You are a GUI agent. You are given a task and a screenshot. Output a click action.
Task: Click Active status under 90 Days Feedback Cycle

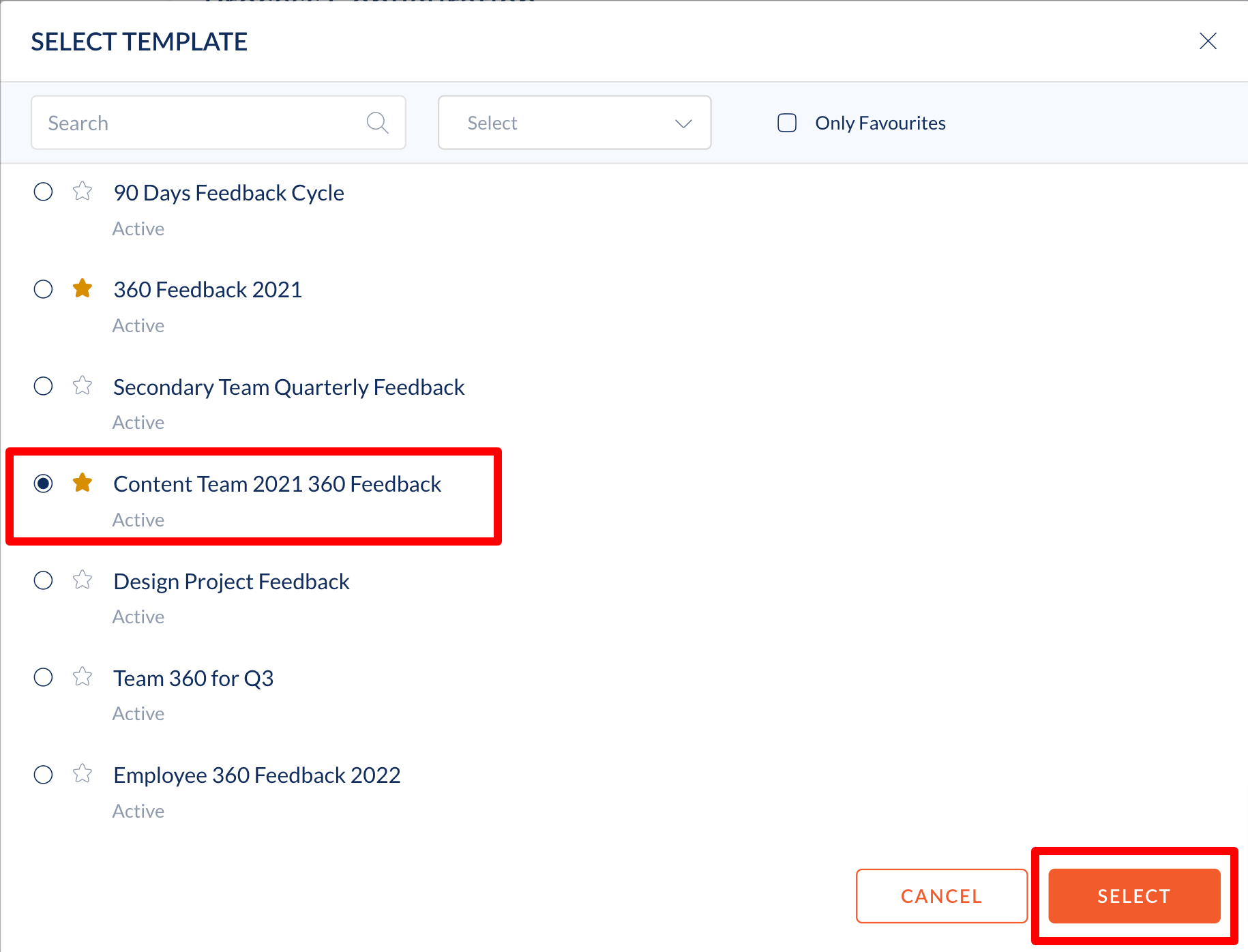point(138,228)
